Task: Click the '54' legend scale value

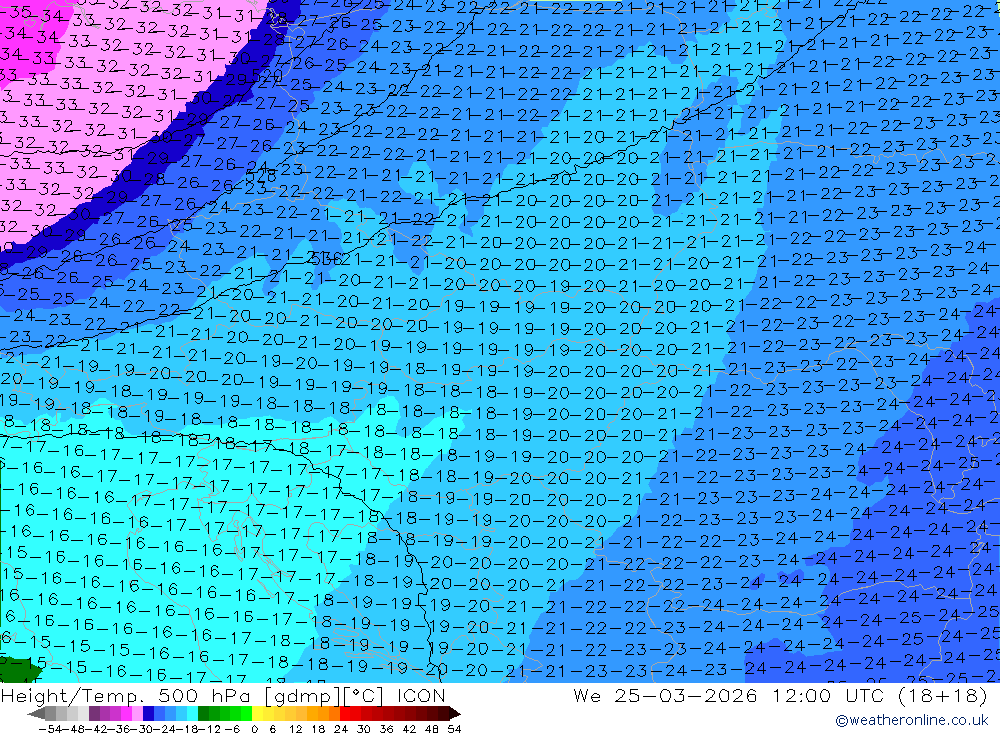Action: coord(454,729)
